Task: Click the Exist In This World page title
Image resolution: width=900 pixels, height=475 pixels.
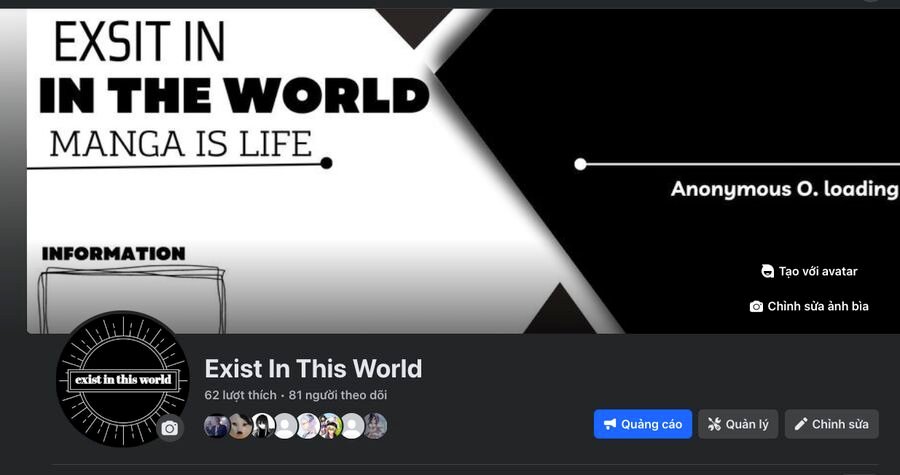Action: click(313, 369)
